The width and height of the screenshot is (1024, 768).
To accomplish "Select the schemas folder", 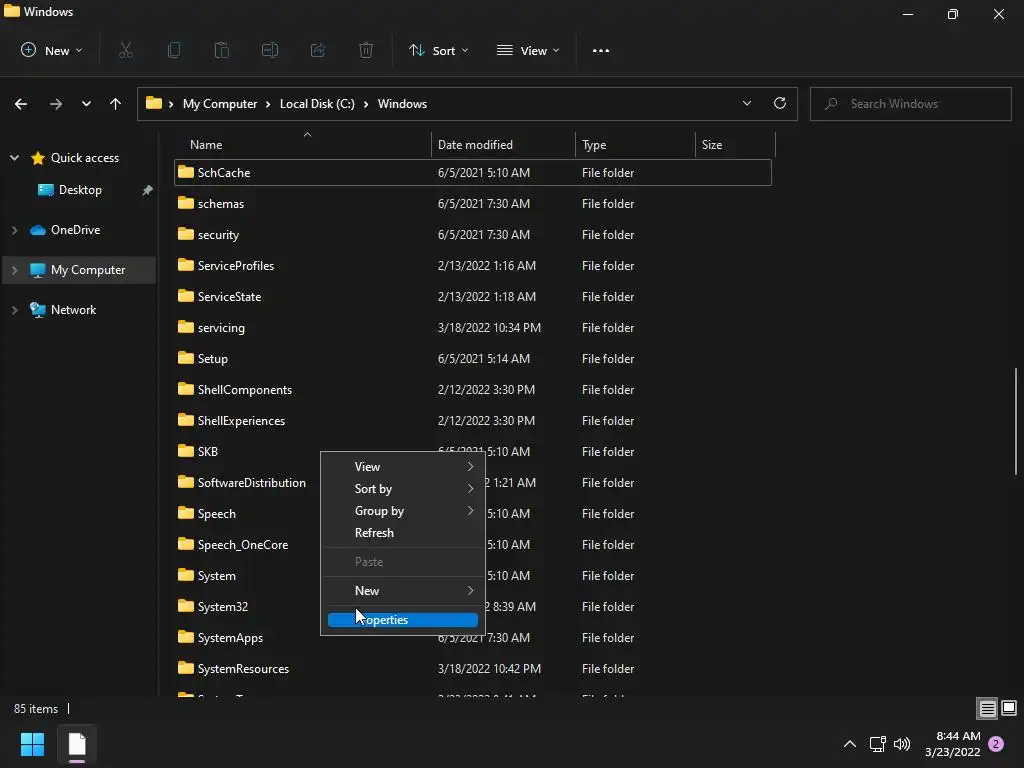I will point(221,204).
